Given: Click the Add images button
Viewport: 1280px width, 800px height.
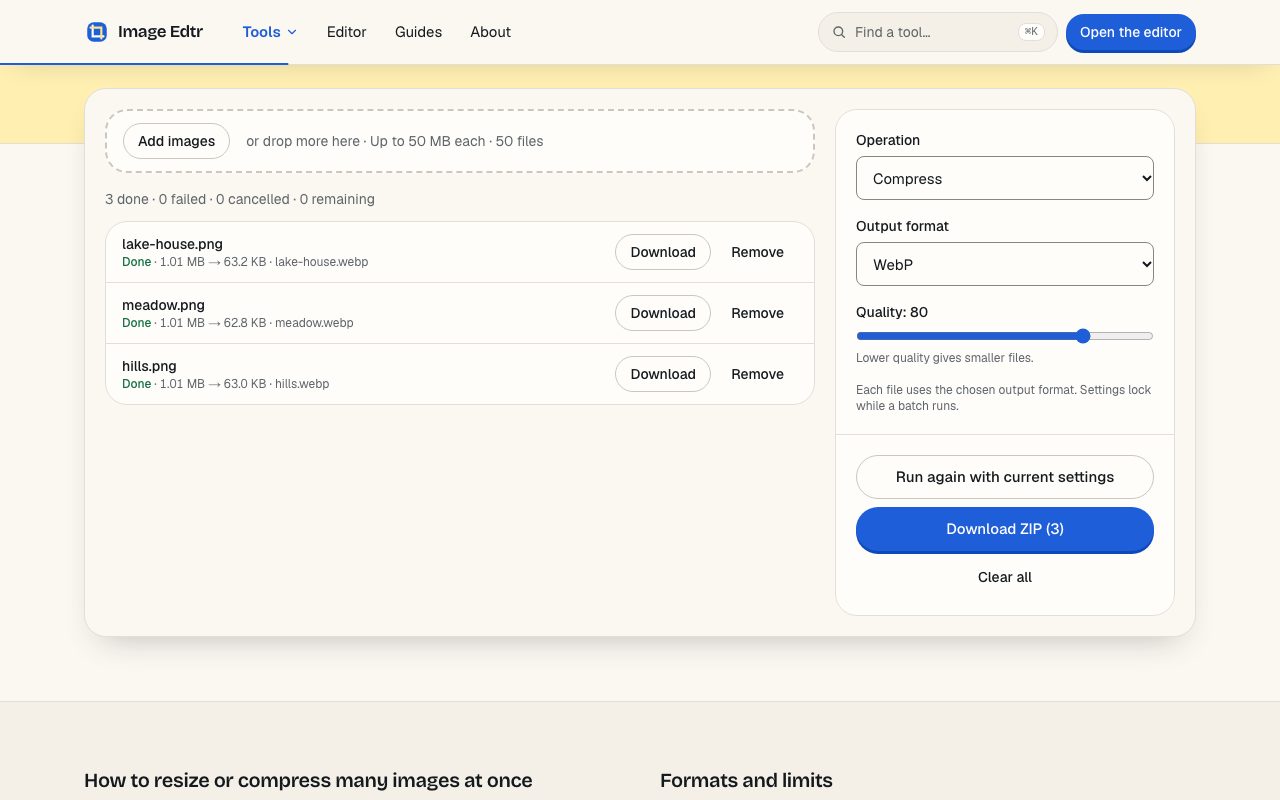Looking at the screenshot, I should [176, 141].
